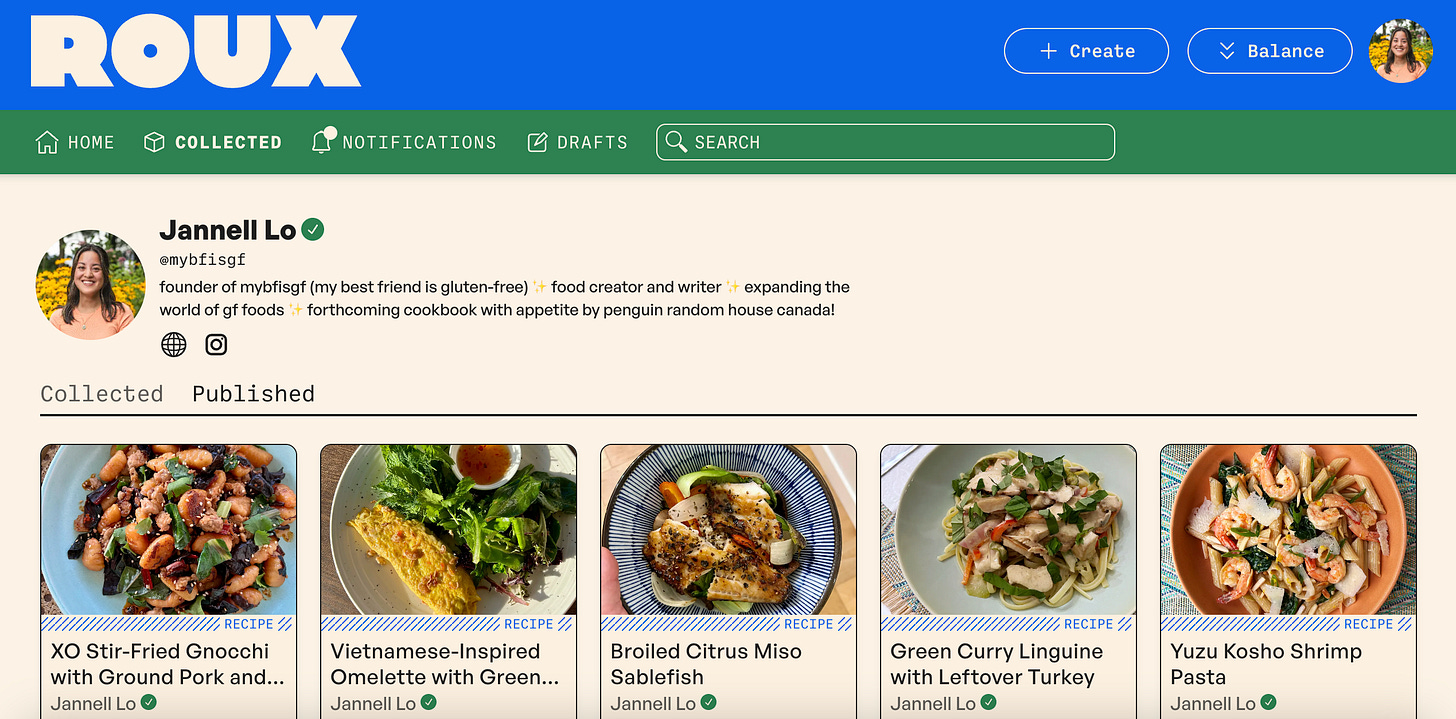Viewport: 1456px width, 719px height.
Task: Switch to the Collected tab
Action: click(x=102, y=394)
